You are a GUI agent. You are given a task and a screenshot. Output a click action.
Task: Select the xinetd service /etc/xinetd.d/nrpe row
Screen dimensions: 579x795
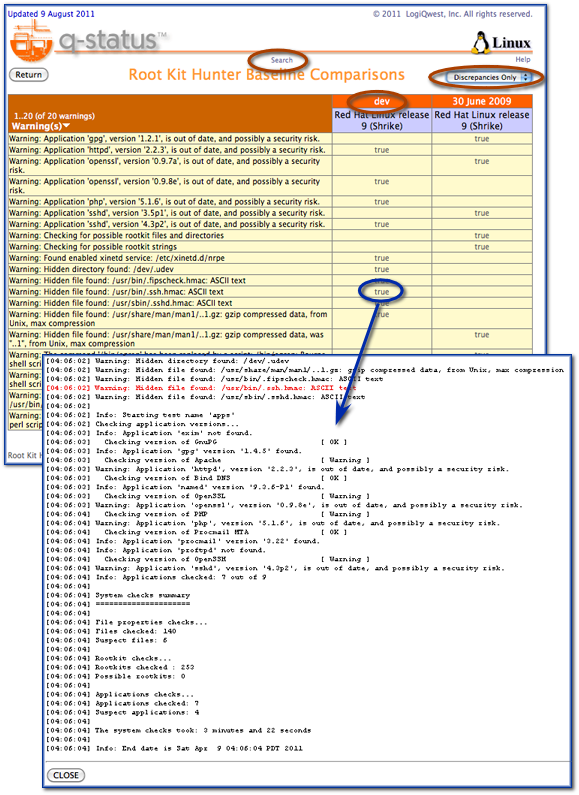(270, 258)
